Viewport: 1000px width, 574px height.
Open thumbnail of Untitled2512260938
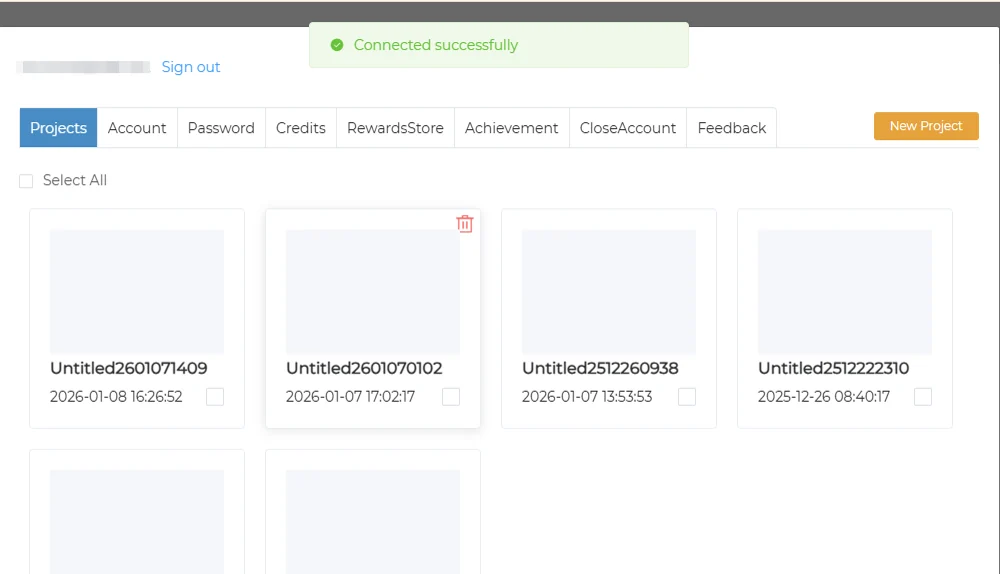609,291
